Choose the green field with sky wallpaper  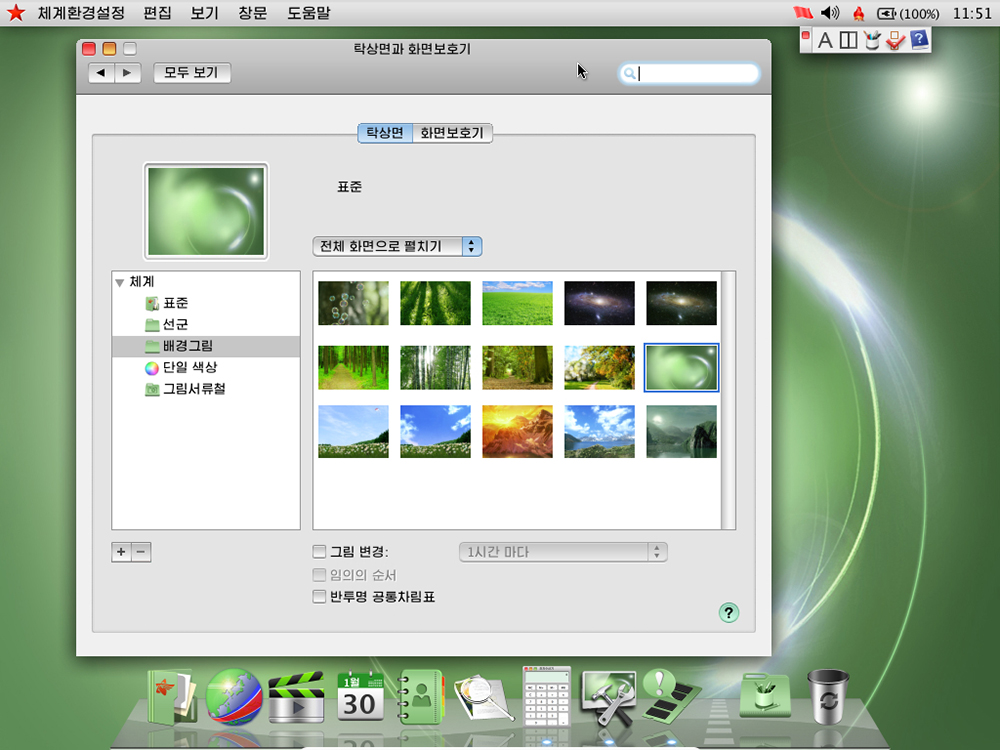point(517,303)
